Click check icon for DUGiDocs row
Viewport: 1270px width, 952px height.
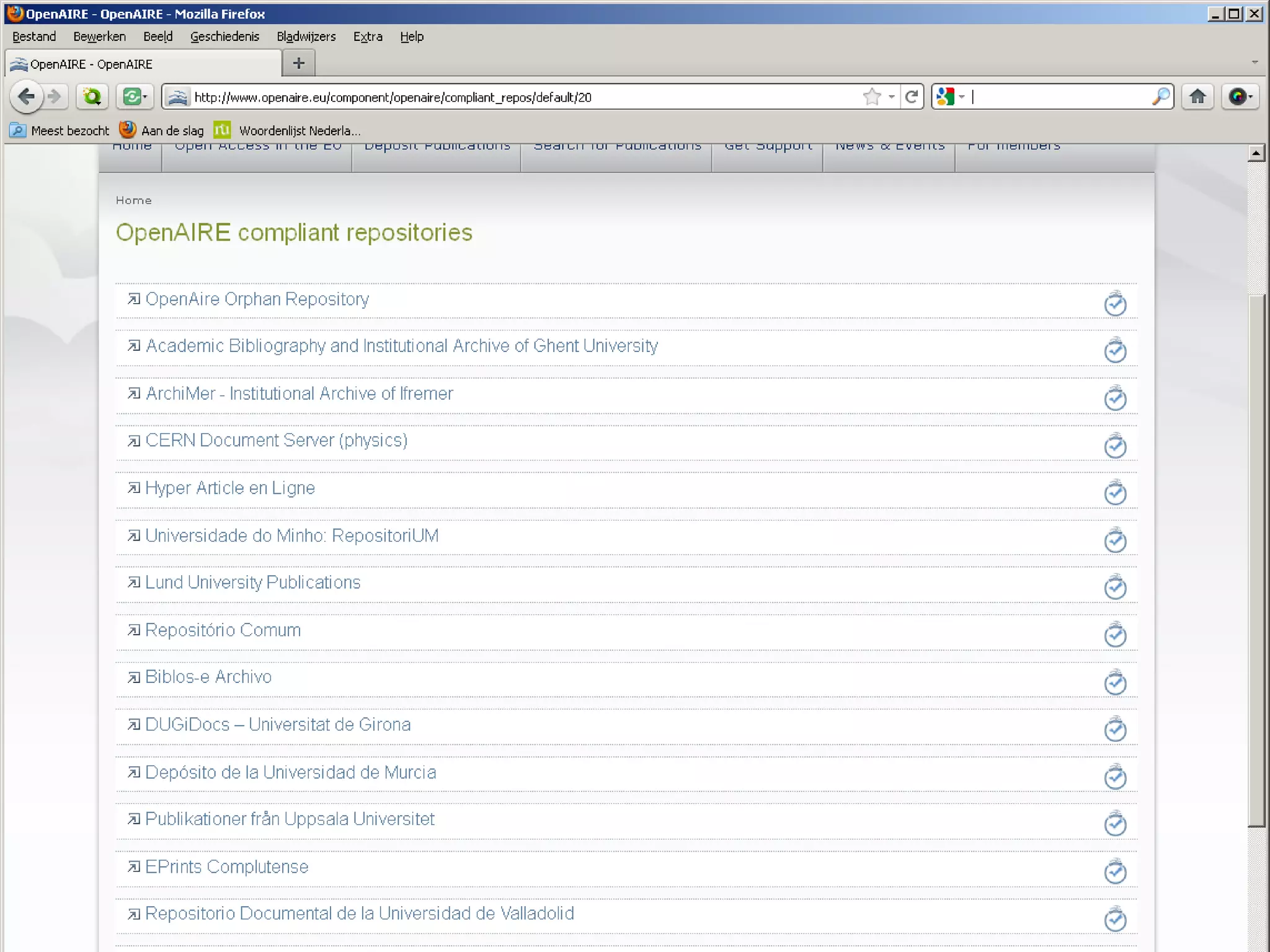click(1115, 729)
